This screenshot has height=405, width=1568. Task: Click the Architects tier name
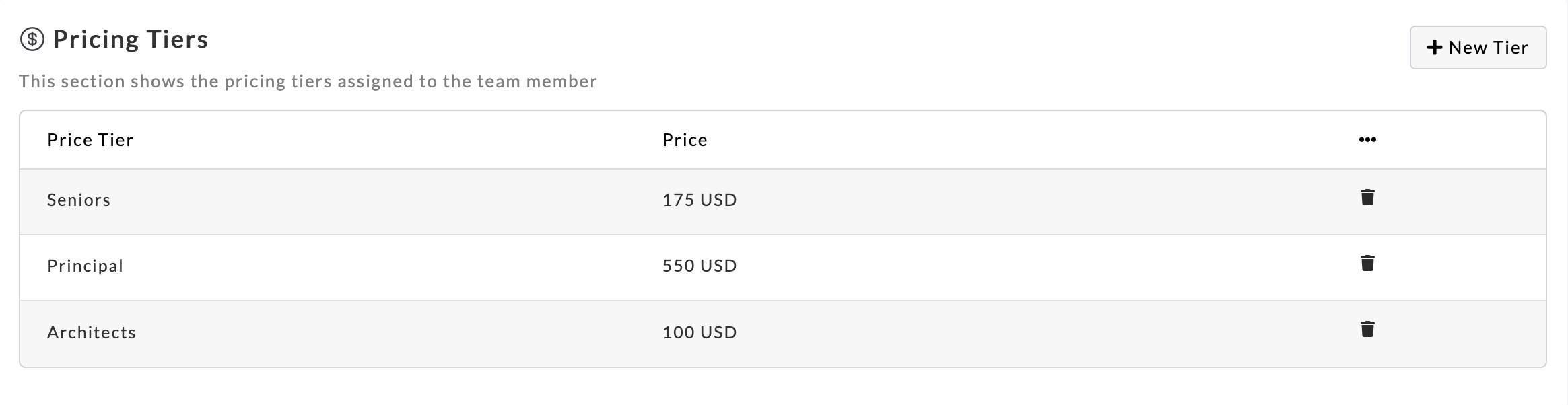click(92, 332)
